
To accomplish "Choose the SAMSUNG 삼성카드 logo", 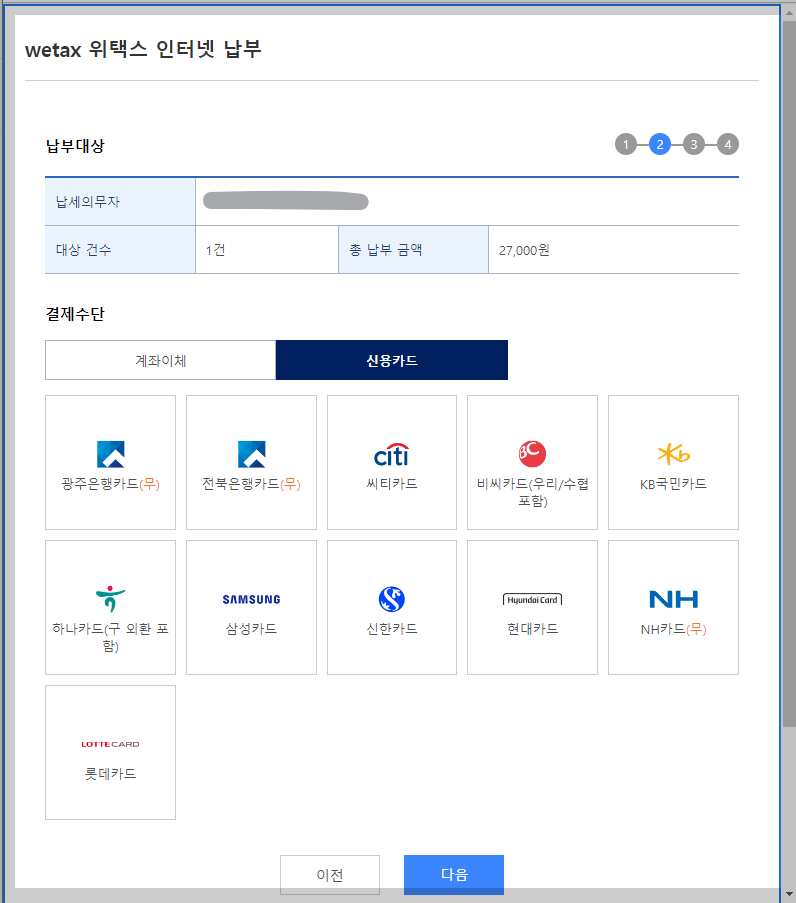I will tap(252, 600).
